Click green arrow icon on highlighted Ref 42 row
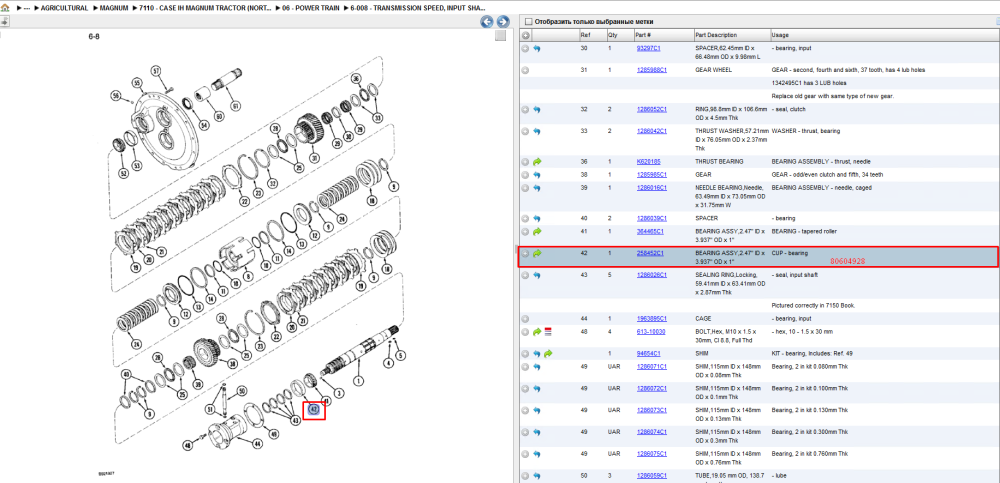1000x483 pixels. [537, 253]
